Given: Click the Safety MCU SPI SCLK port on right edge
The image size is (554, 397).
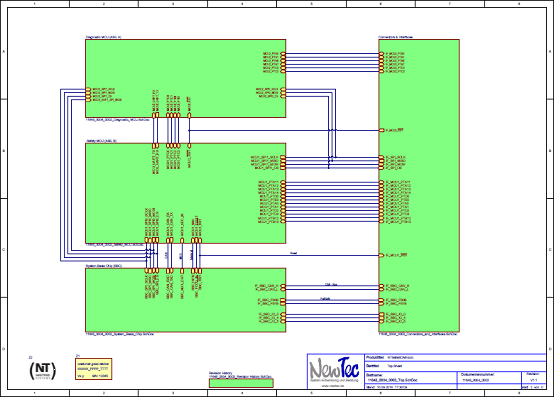Looking at the screenshot, I should click(283, 158).
